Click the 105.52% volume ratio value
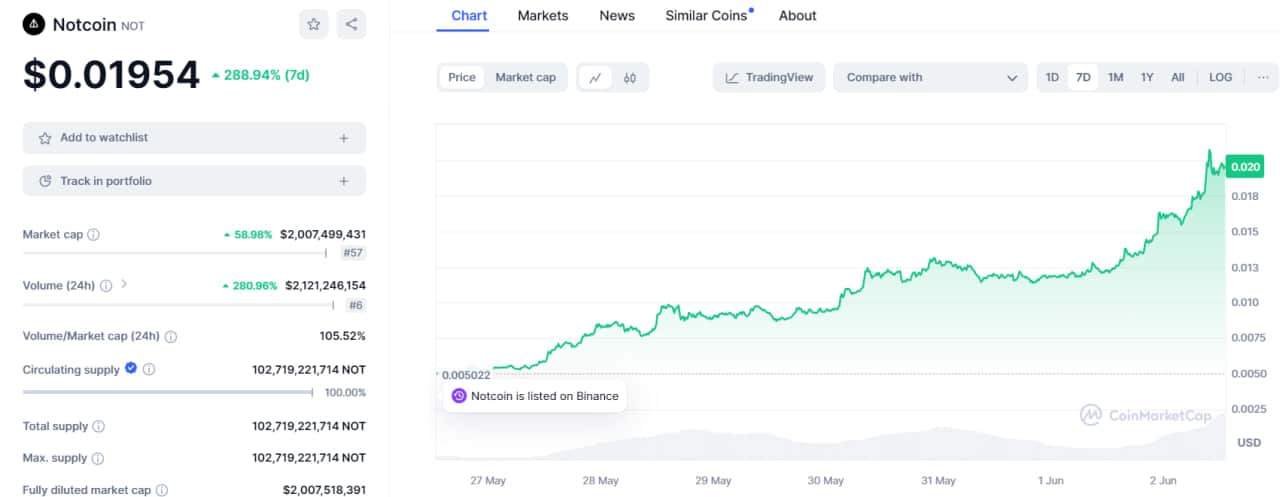Viewport: 1280px width, 497px height. tap(342, 336)
